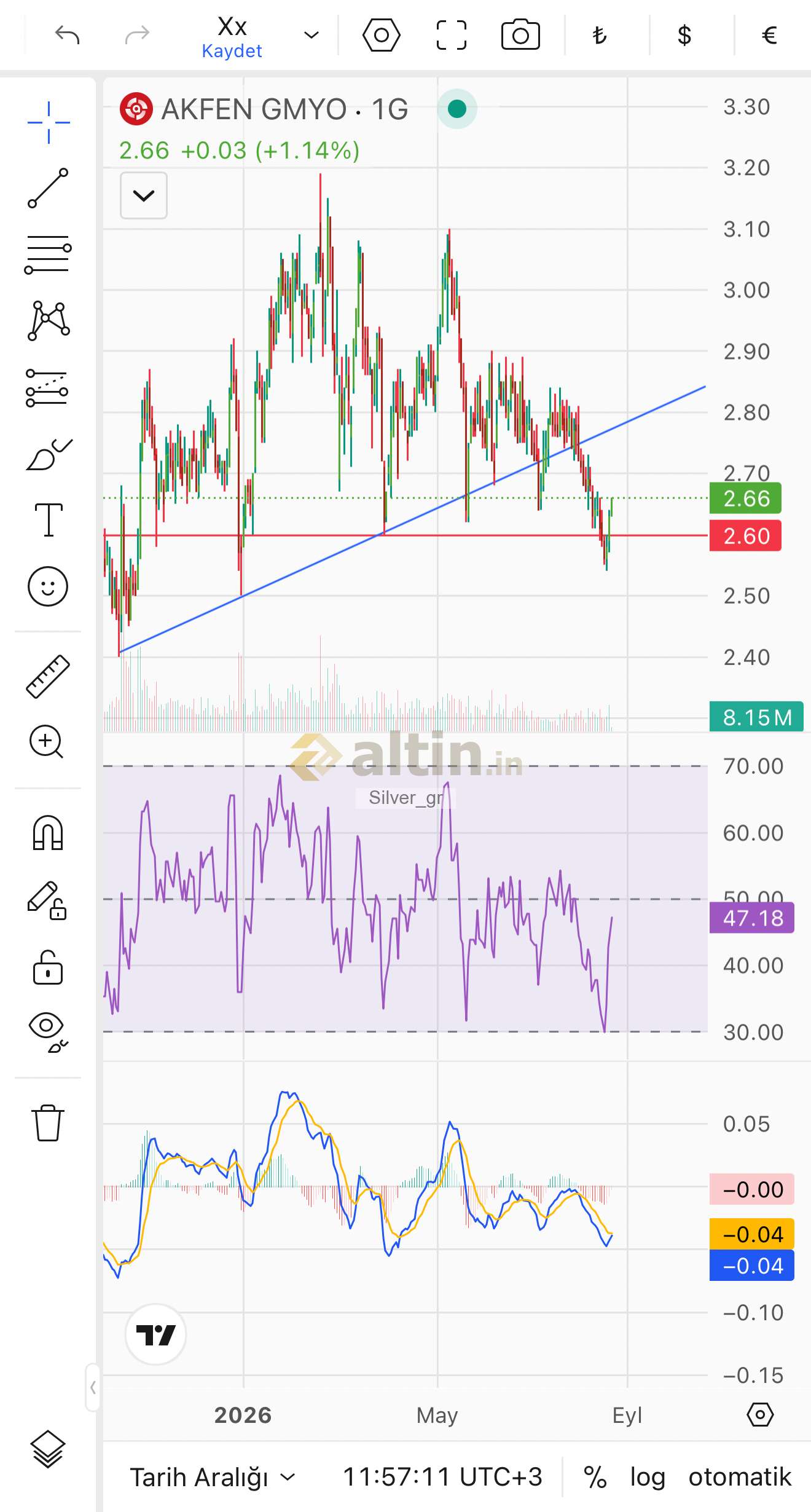The height and width of the screenshot is (1512, 811).
Task: Click the blue -0.04 MACD label
Action: (752, 1266)
